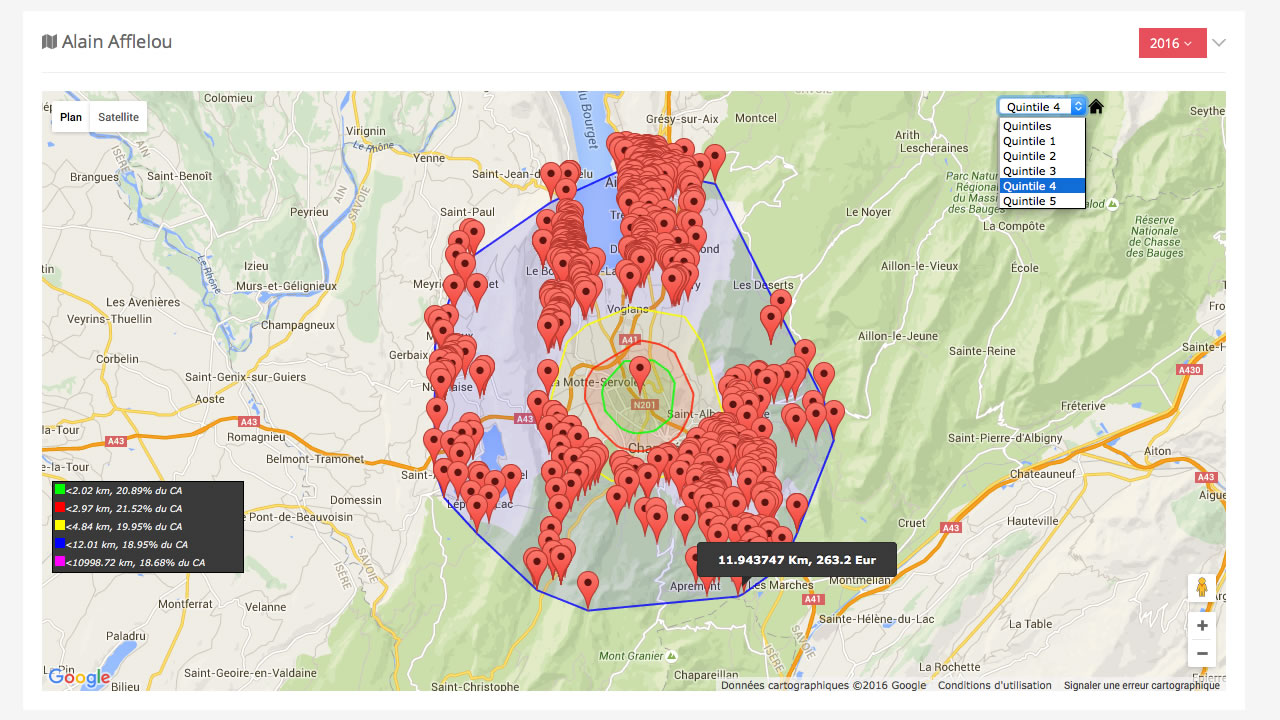This screenshot has height=720, width=1280.
Task: Choose Quintiles in the dropdown list
Action: [1042, 126]
